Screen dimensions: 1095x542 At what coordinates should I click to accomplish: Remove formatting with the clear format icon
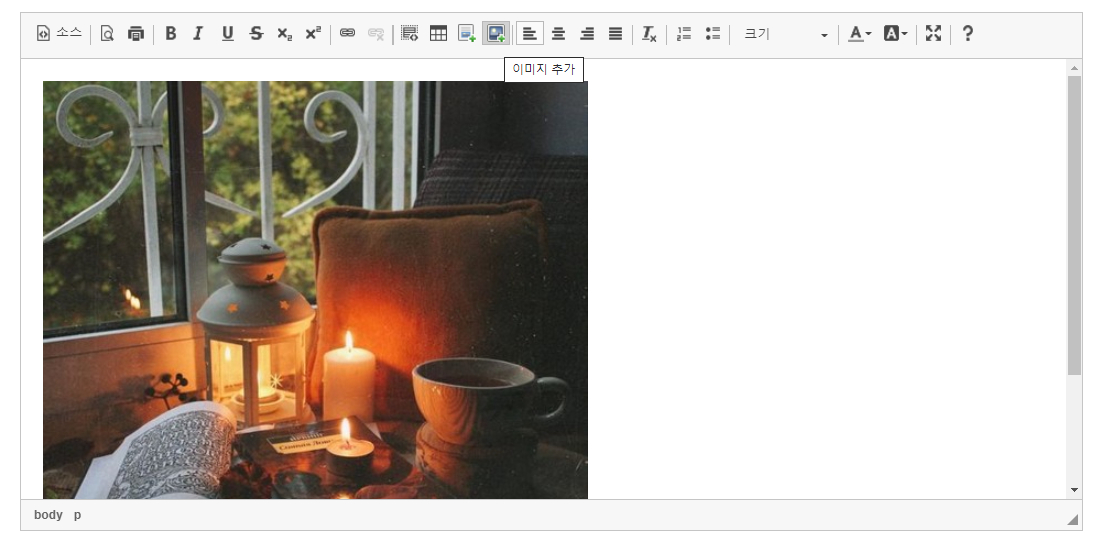click(x=649, y=34)
